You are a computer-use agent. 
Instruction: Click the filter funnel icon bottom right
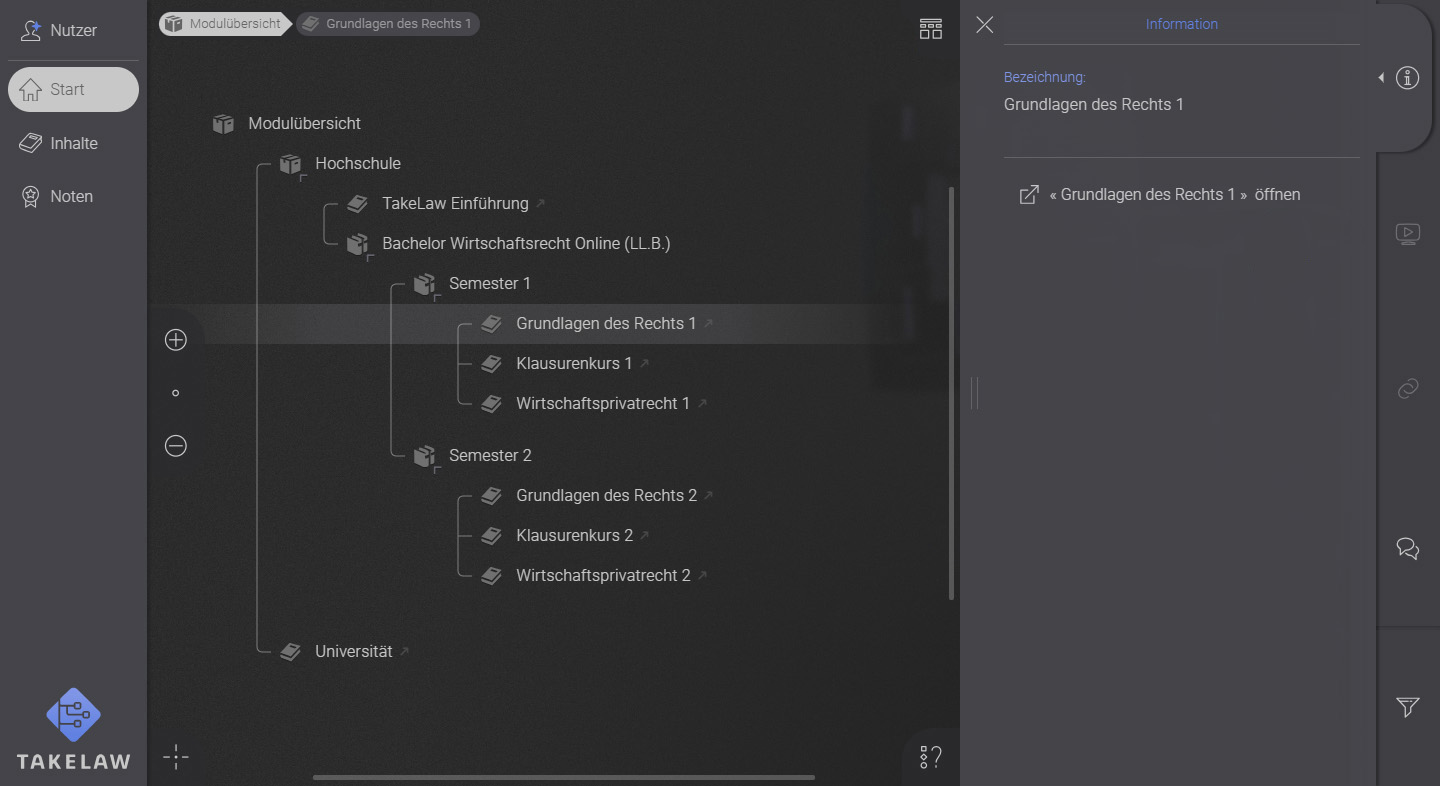[1407, 707]
